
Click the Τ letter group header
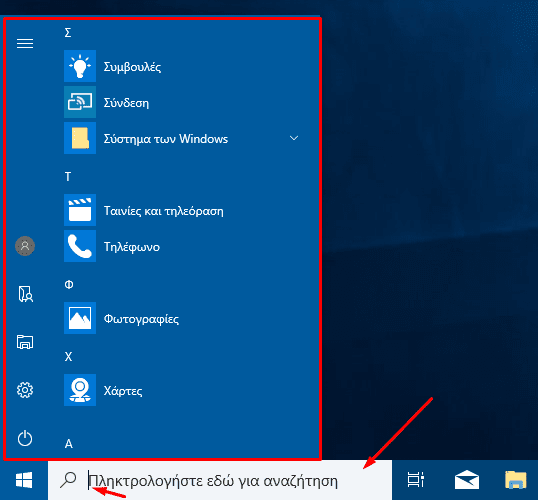tap(68, 177)
